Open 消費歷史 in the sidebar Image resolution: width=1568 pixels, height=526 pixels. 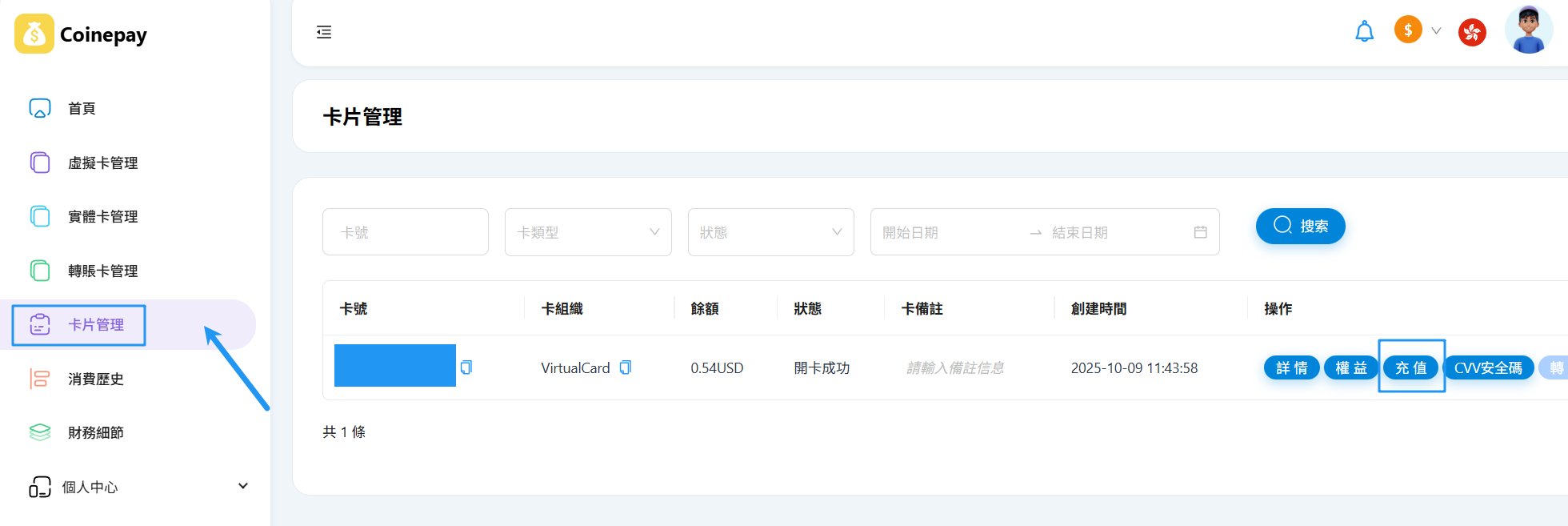coord(95,379)
